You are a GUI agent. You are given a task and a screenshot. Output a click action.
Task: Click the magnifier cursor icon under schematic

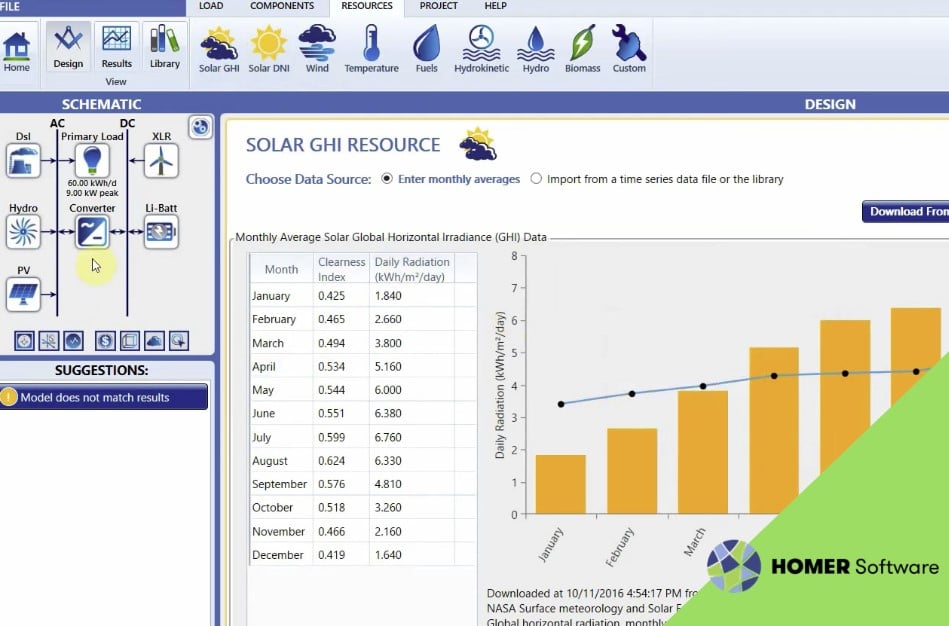(x=179, y=341)
